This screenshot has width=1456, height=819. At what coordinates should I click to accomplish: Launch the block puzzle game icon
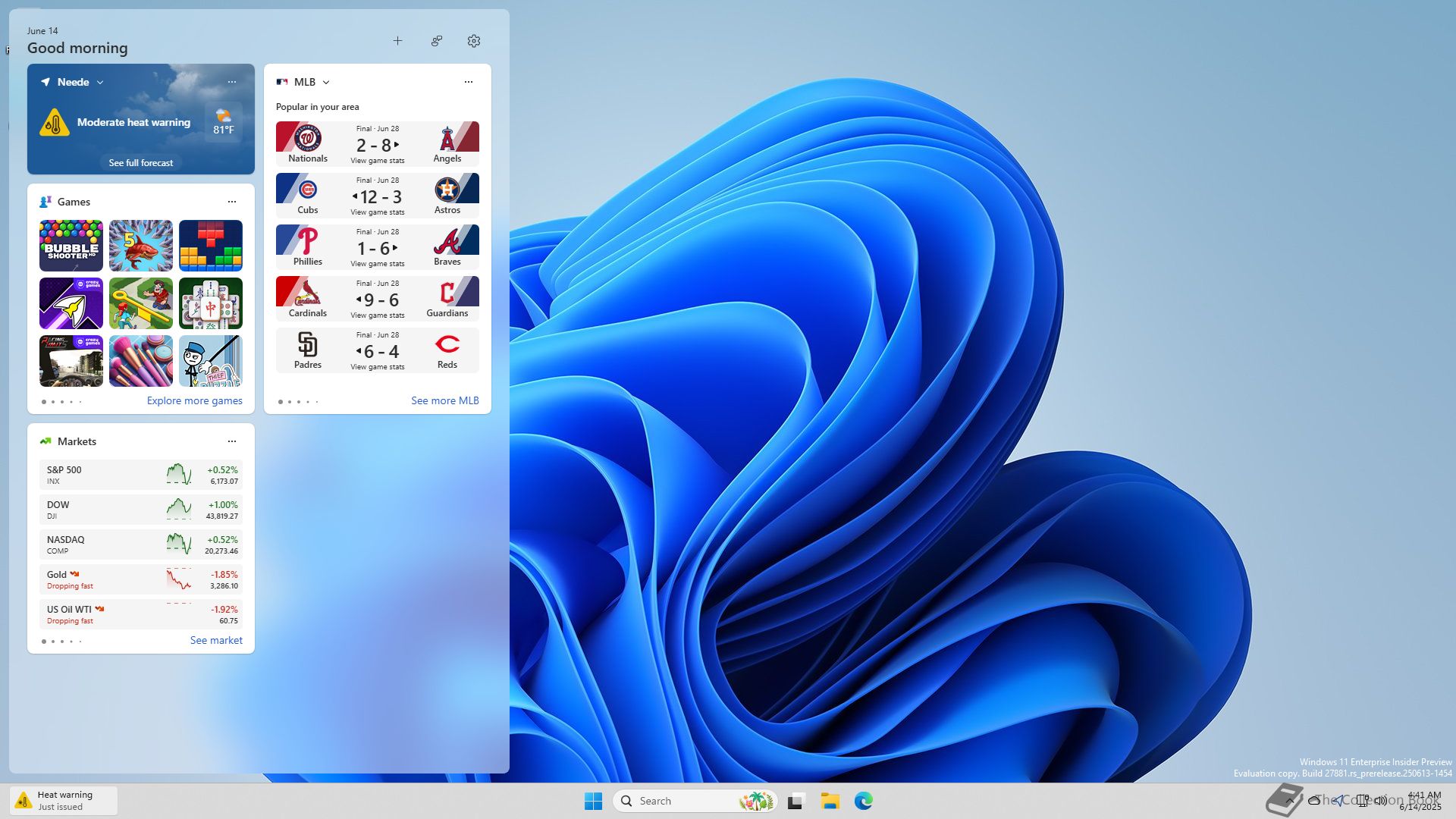tap(211, 246)
